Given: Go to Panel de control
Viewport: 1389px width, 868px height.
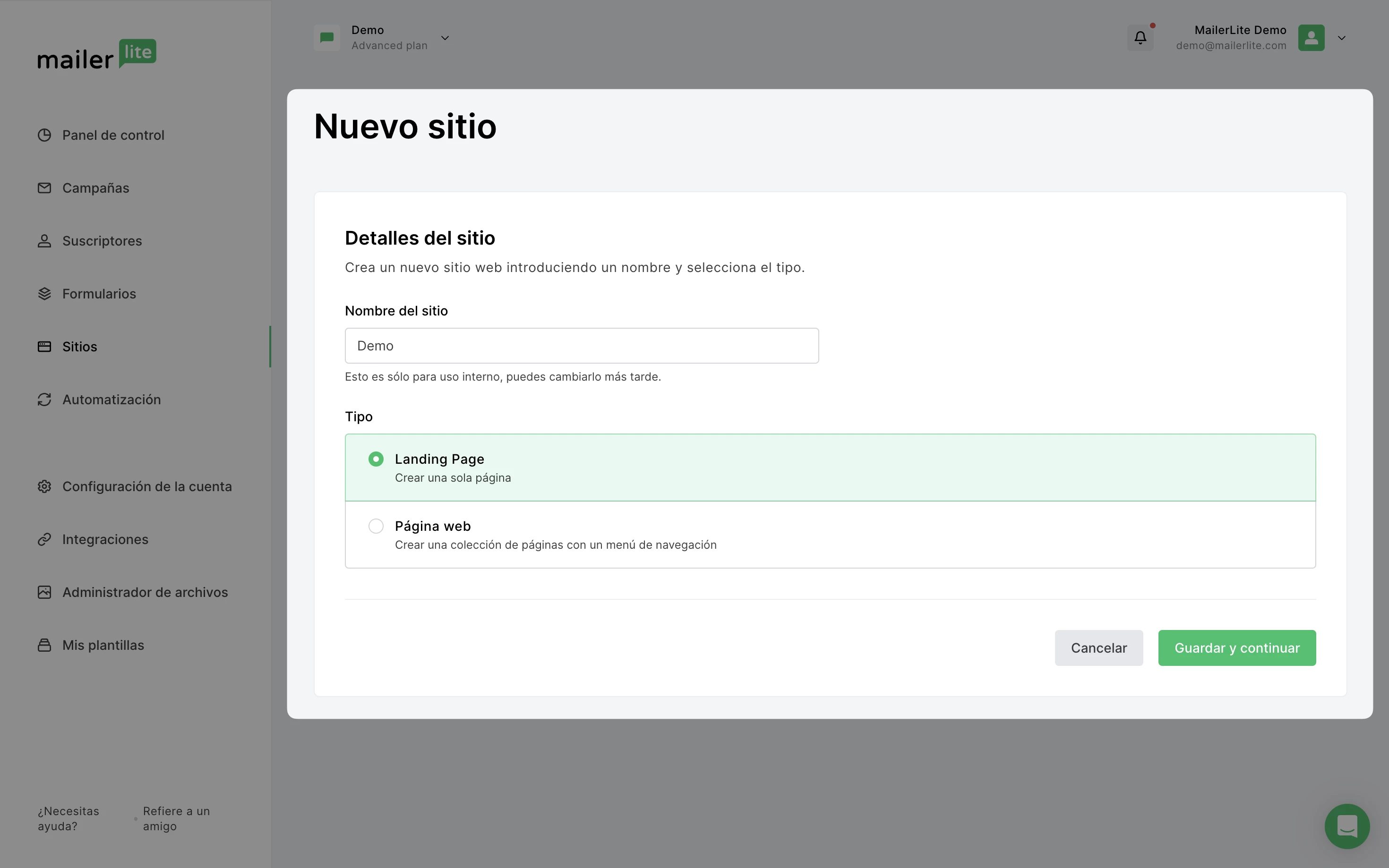Looking at the screenshot, I should point(113,135).
